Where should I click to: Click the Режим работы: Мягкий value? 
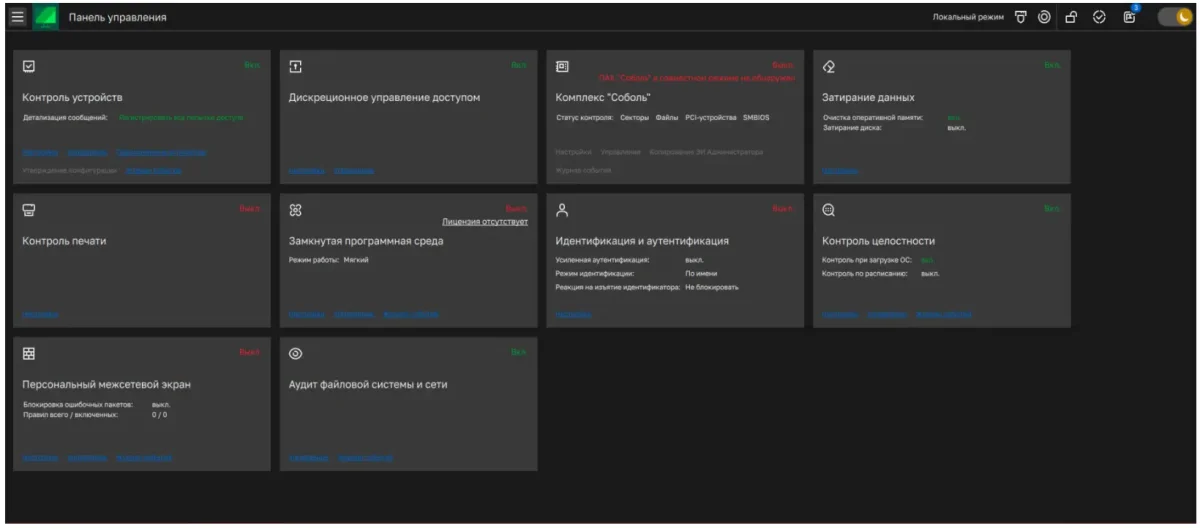(x=358, y=260)
